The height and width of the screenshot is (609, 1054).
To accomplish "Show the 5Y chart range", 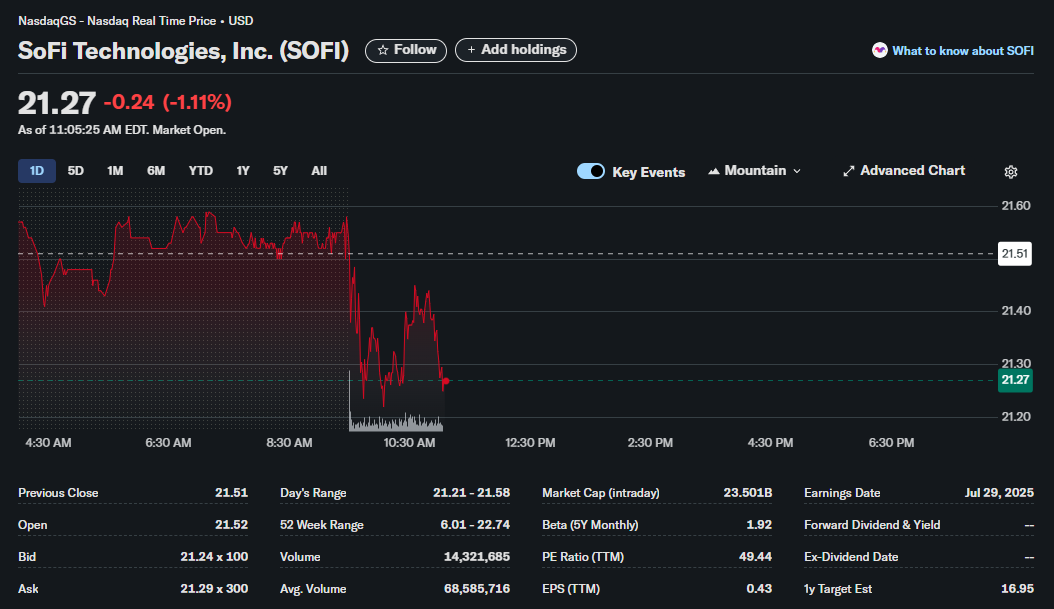I will (280, 171).
